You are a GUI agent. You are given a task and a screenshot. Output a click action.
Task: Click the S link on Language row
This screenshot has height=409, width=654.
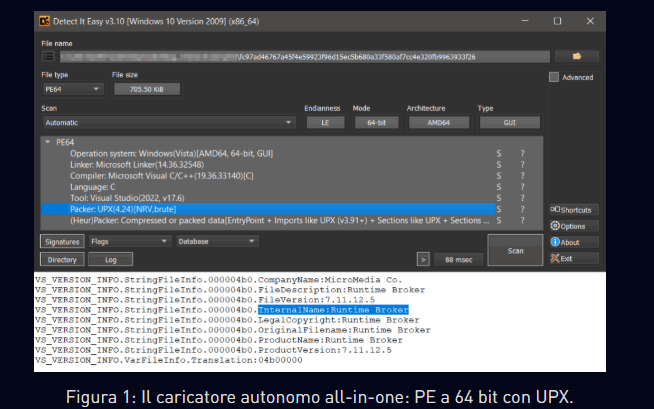pyautogui.click(x=499, y=187)
